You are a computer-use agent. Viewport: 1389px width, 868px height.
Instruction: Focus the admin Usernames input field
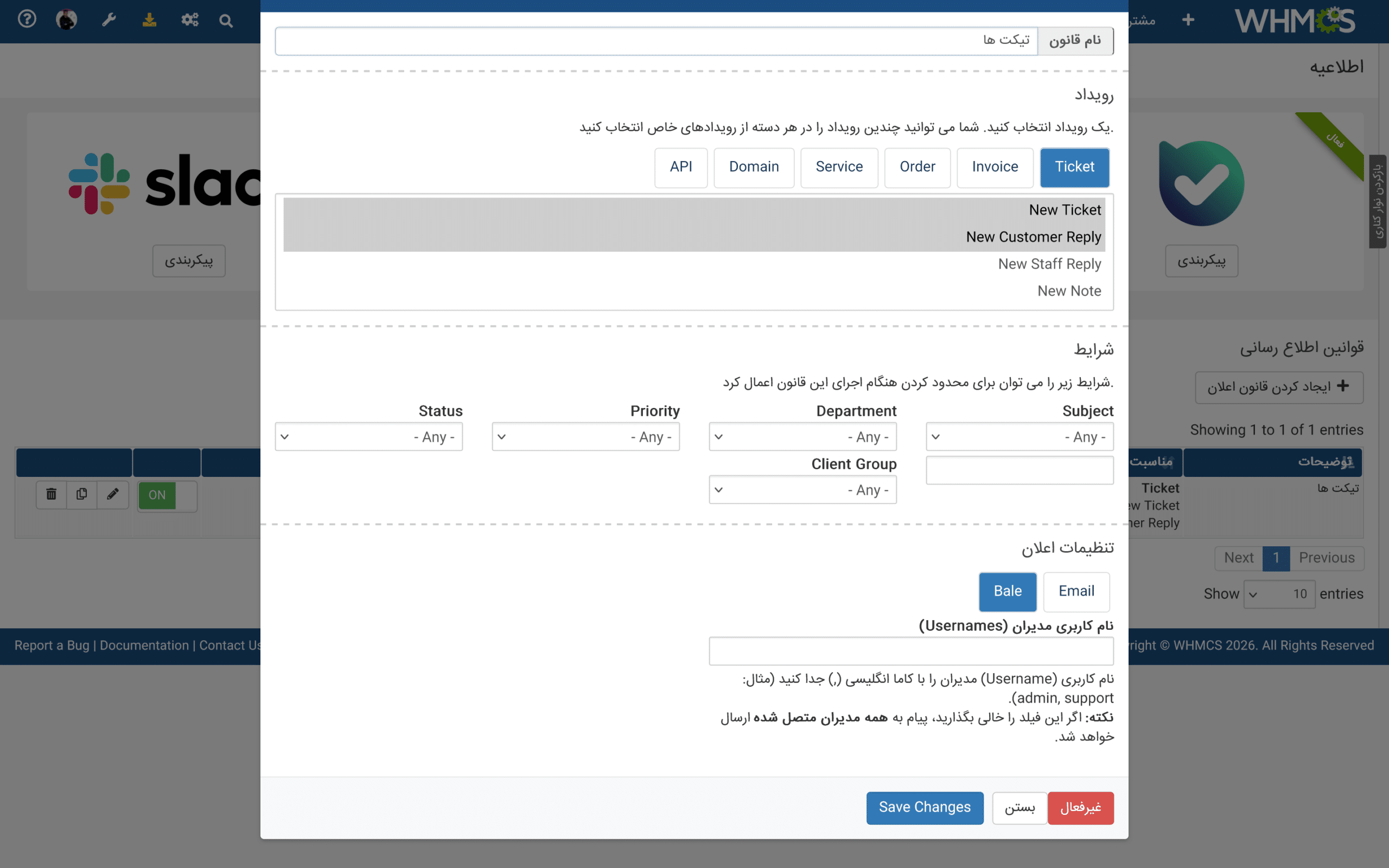(911, 651)
